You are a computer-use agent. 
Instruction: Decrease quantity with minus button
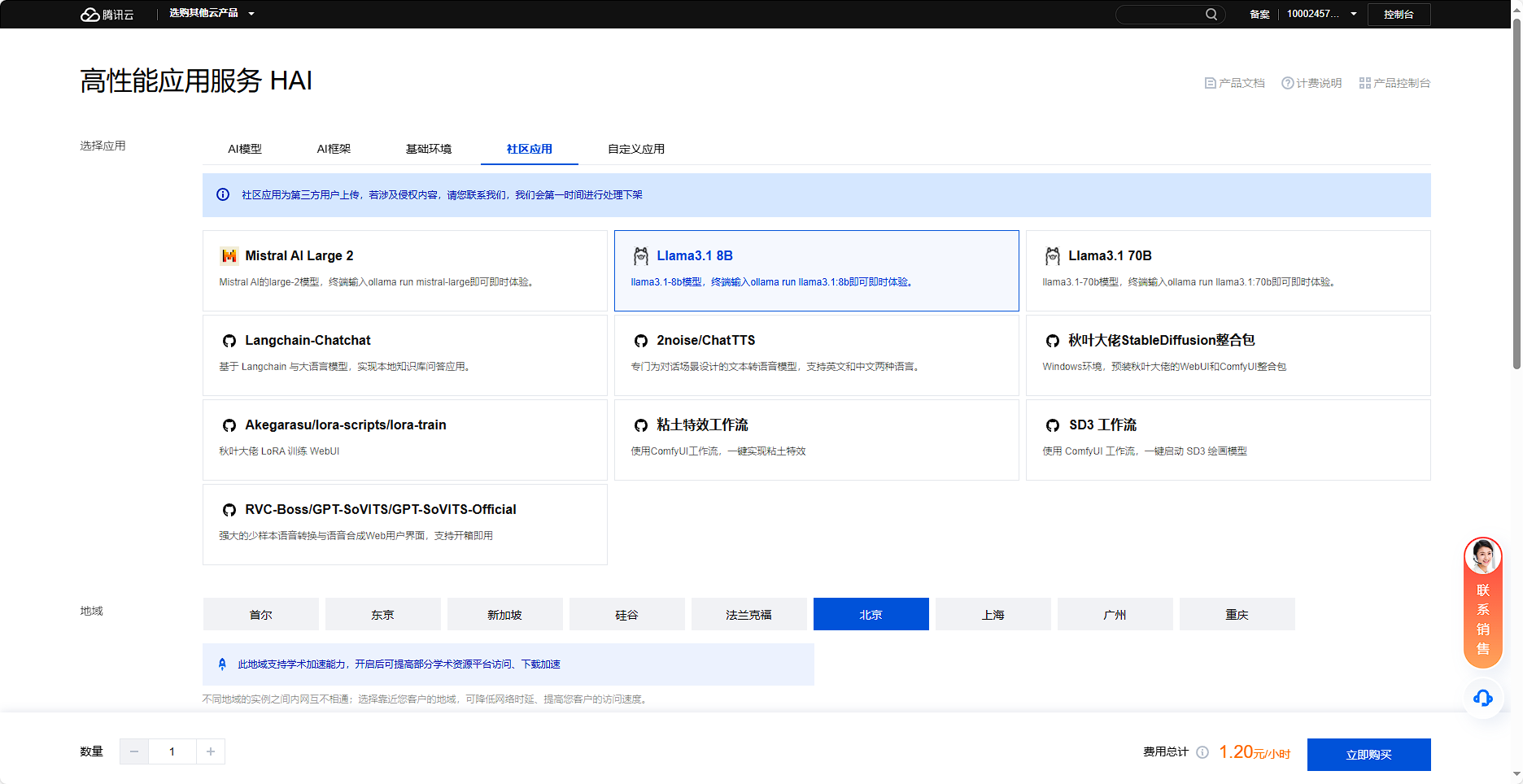click(x=134, y=751)
